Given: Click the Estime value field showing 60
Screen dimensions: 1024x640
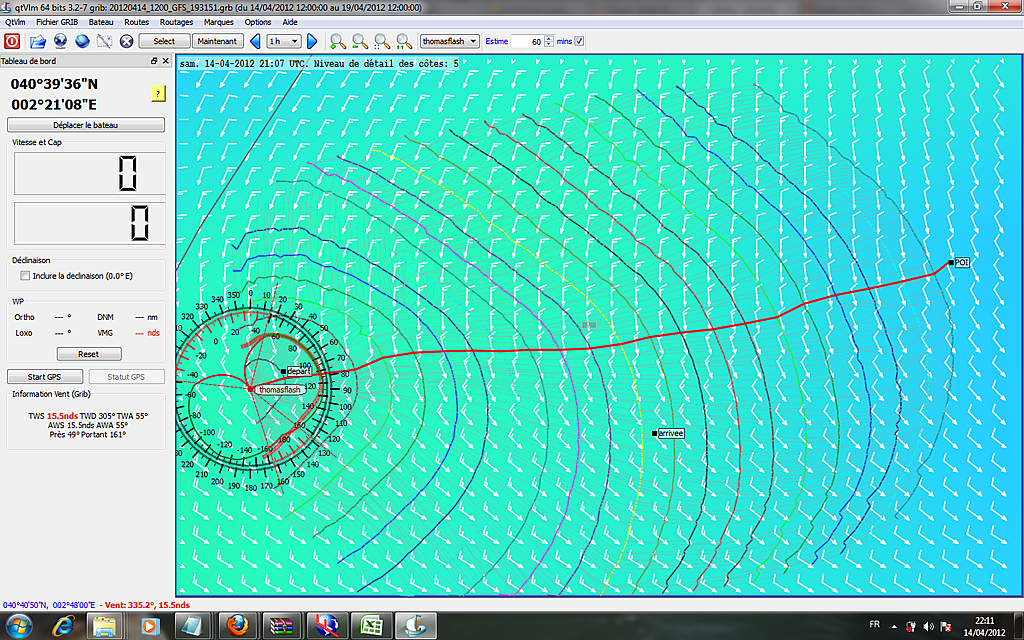Looking at the screenshot, I should (528, 41).
